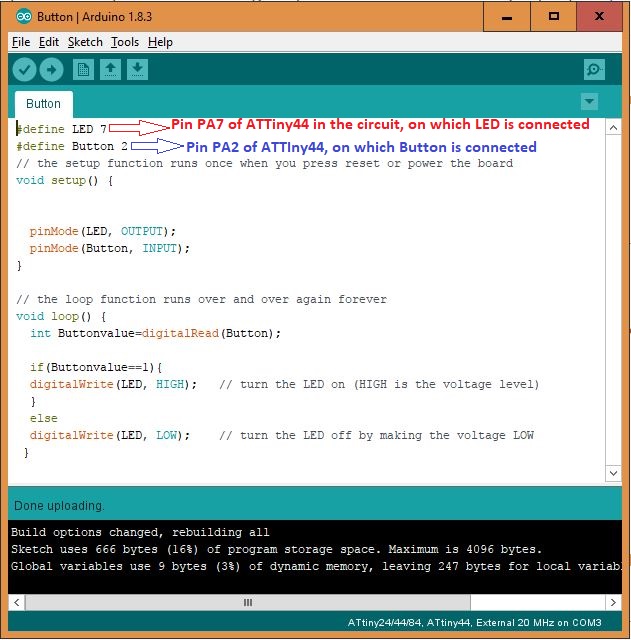Close the Arduino window
631x640 pixels.
[599, 17]
